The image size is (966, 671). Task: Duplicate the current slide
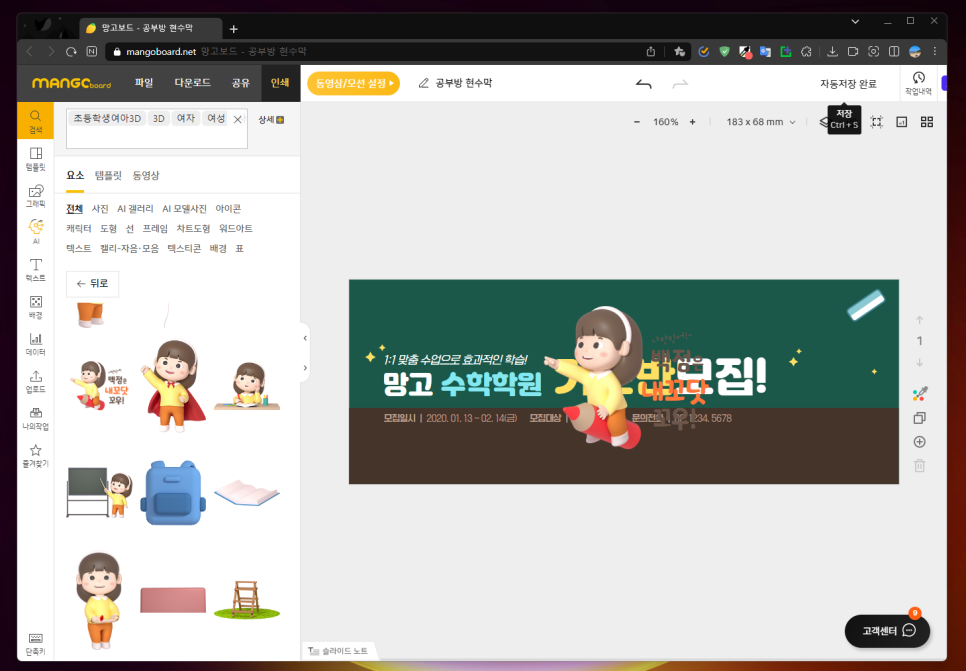click(920, 418)
